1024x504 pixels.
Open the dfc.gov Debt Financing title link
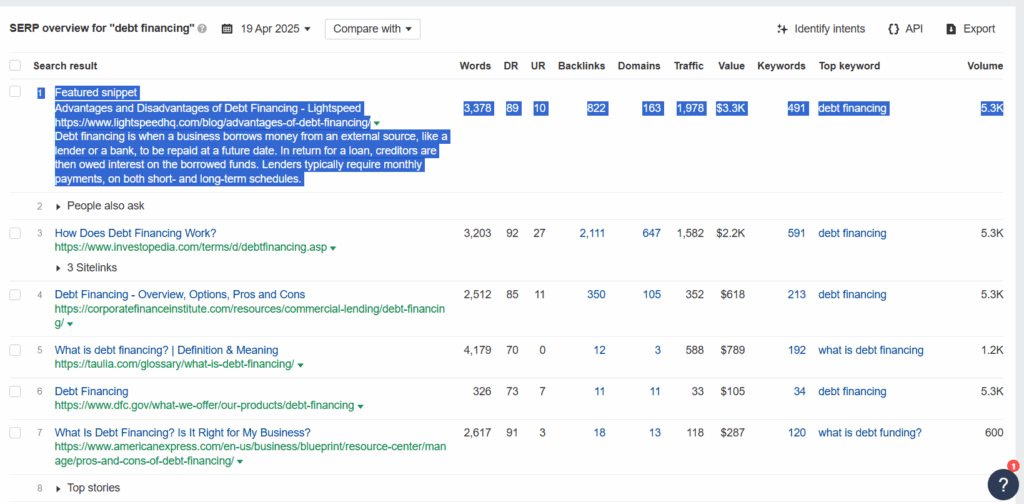(x=91, y=391)
